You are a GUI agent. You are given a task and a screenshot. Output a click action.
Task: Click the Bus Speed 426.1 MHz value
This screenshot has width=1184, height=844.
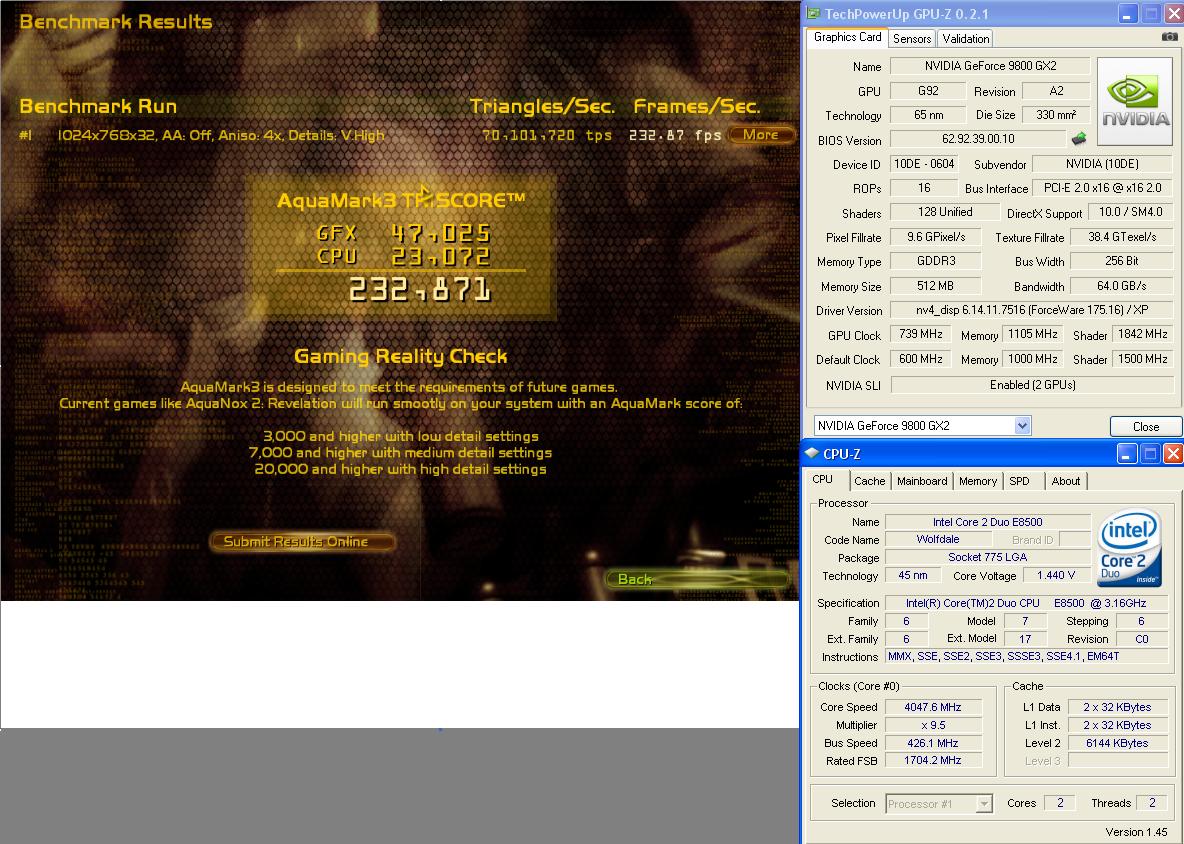click(x=933, y=744)
